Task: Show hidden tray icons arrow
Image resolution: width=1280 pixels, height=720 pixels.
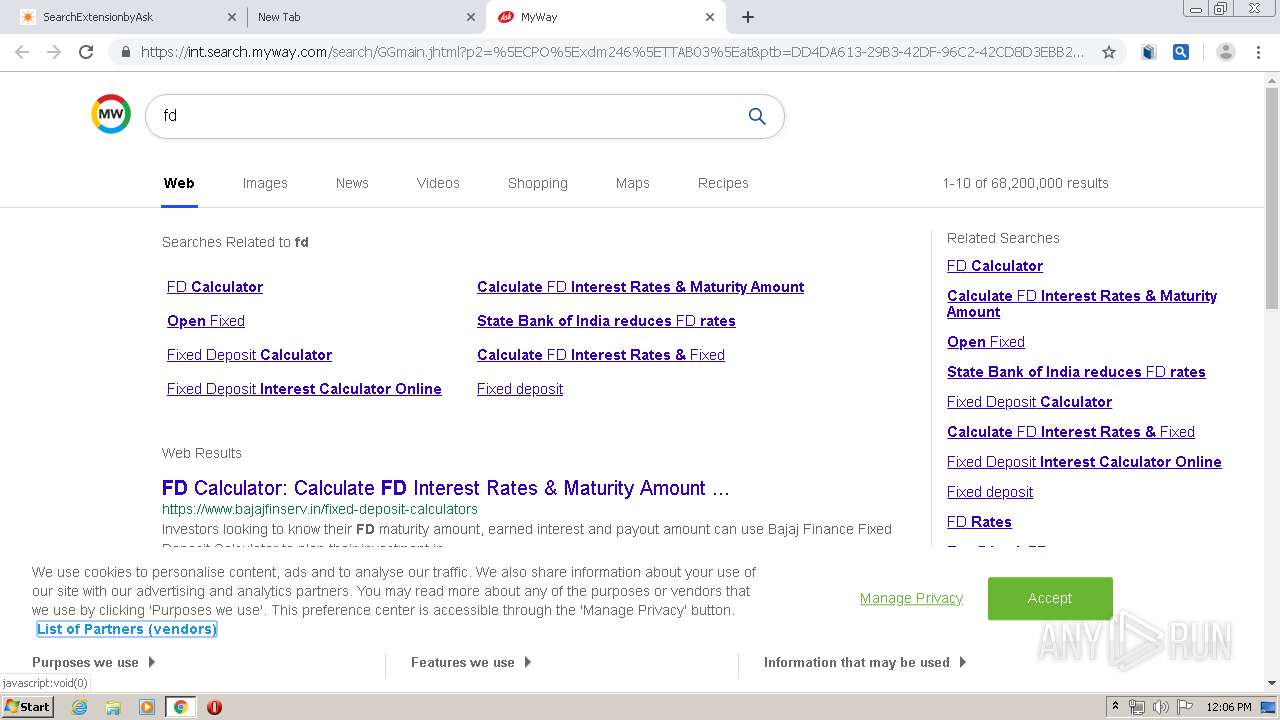Action: pyautogui.click(x=1115, y=707)
